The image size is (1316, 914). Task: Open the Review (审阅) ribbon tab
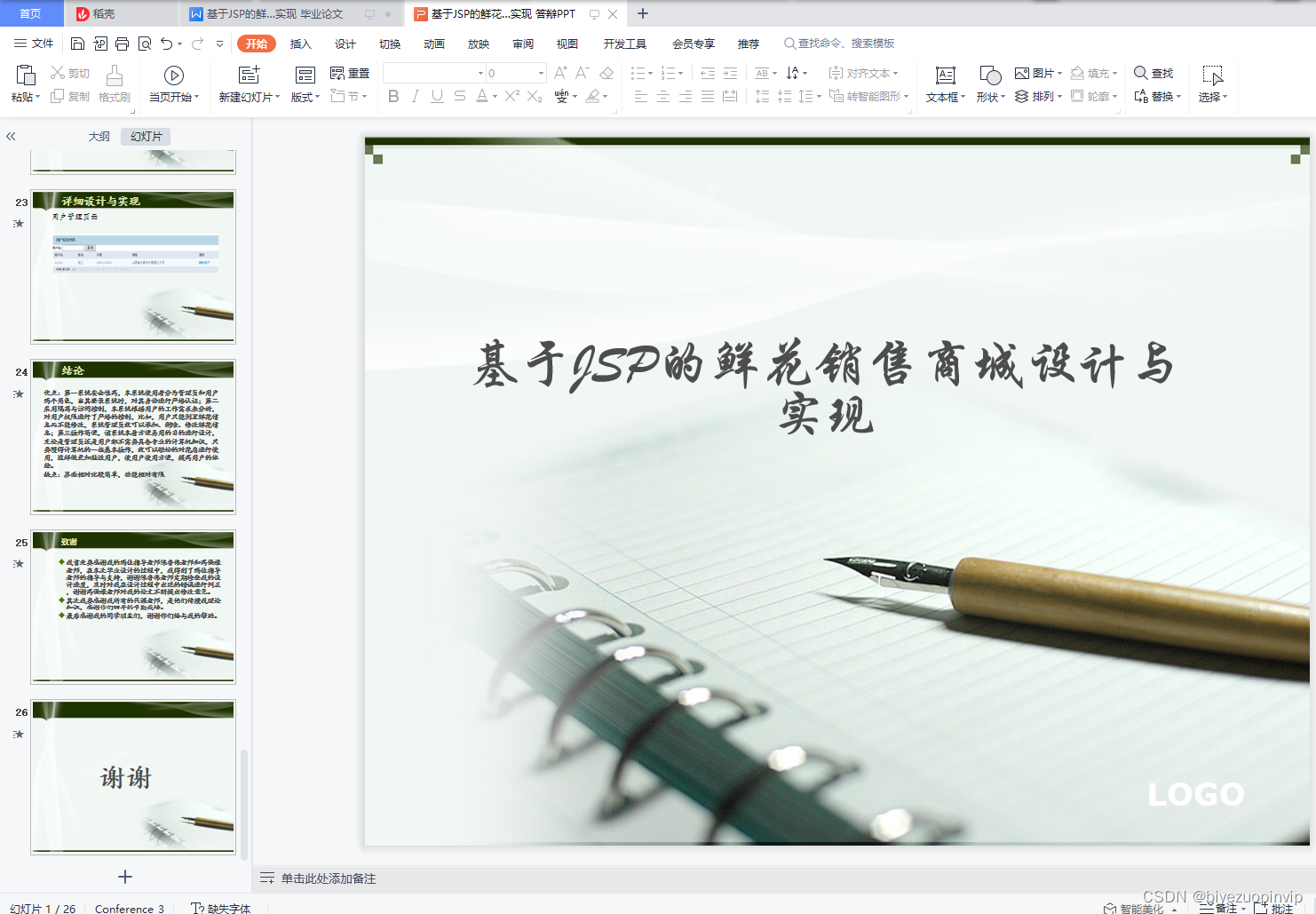point(523,44)
